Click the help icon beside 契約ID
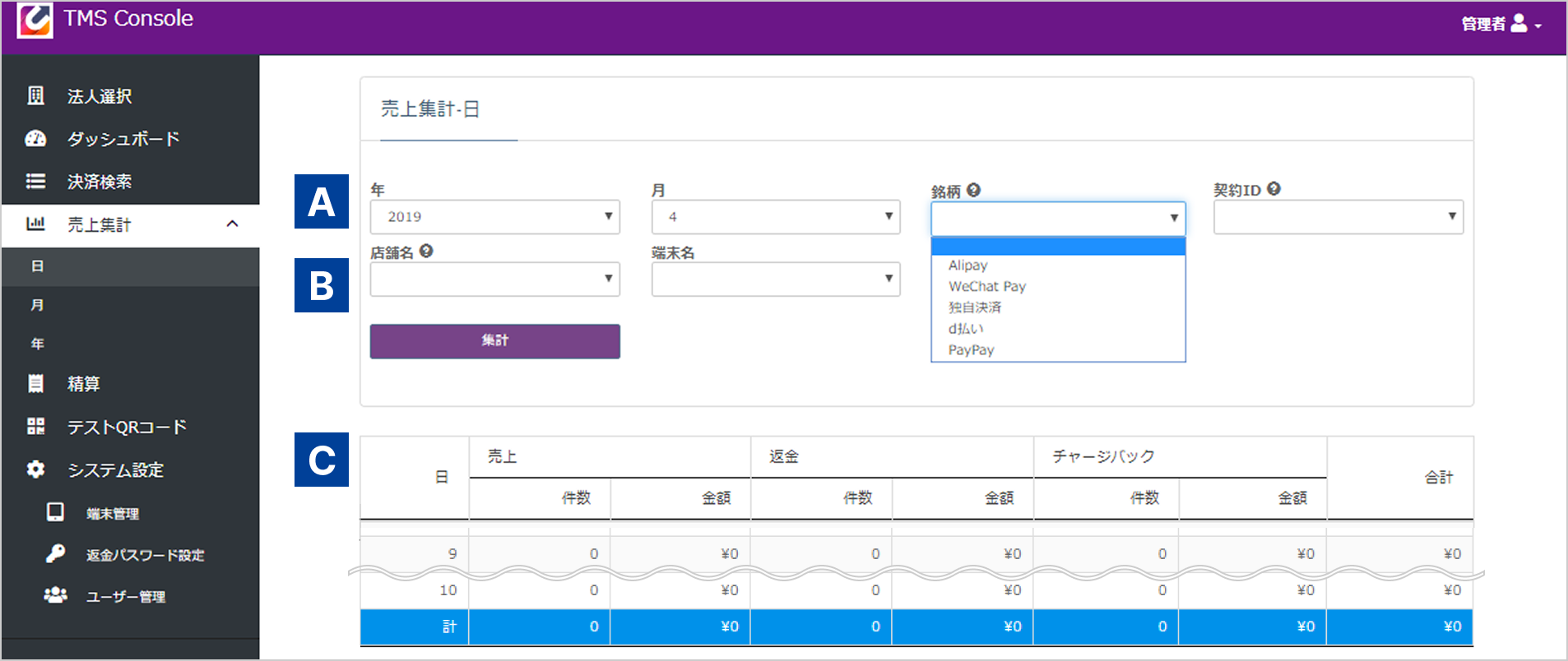Viewport: 1568px width, 661px height. 1273,189
